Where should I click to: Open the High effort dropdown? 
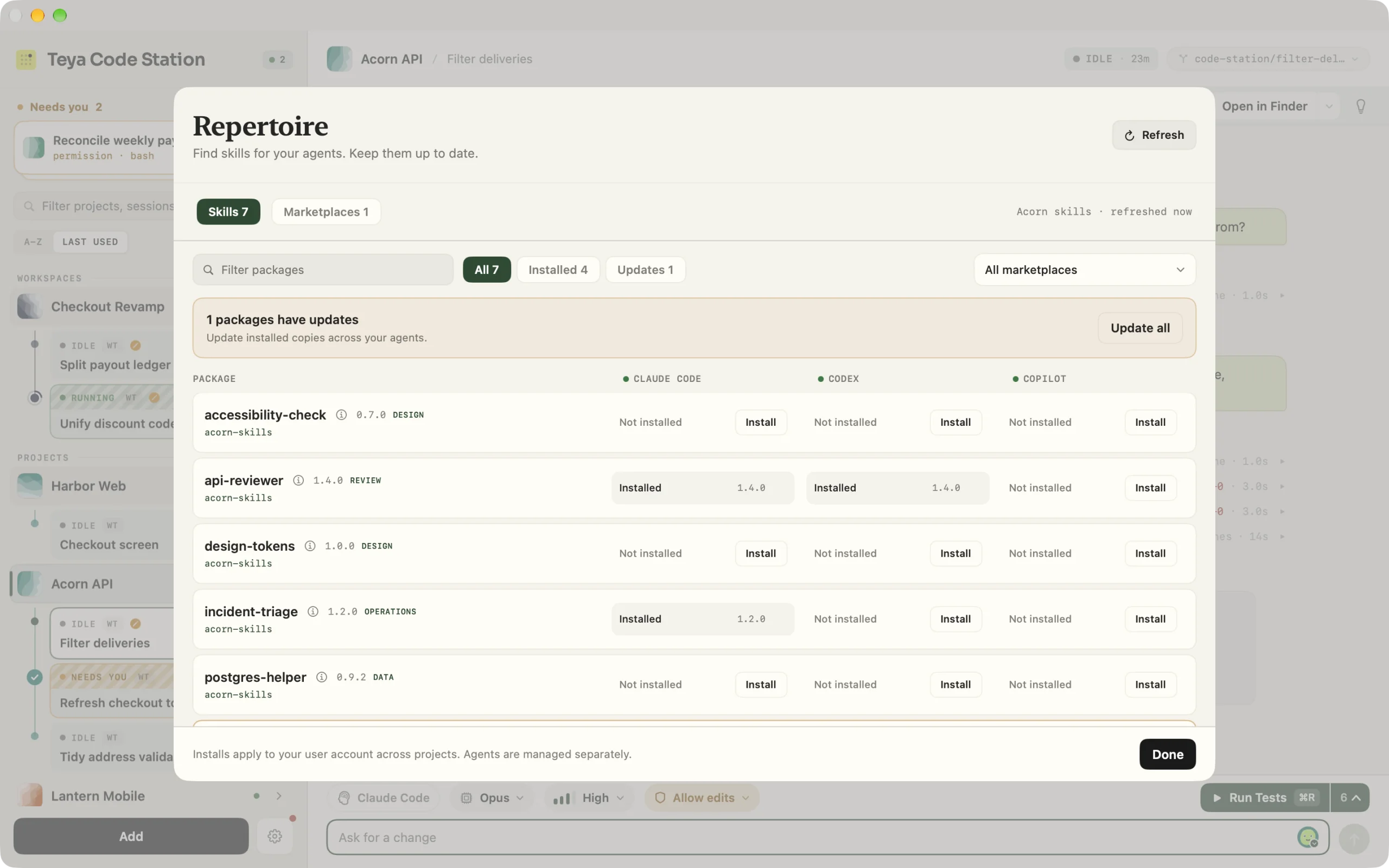point(588,797)
